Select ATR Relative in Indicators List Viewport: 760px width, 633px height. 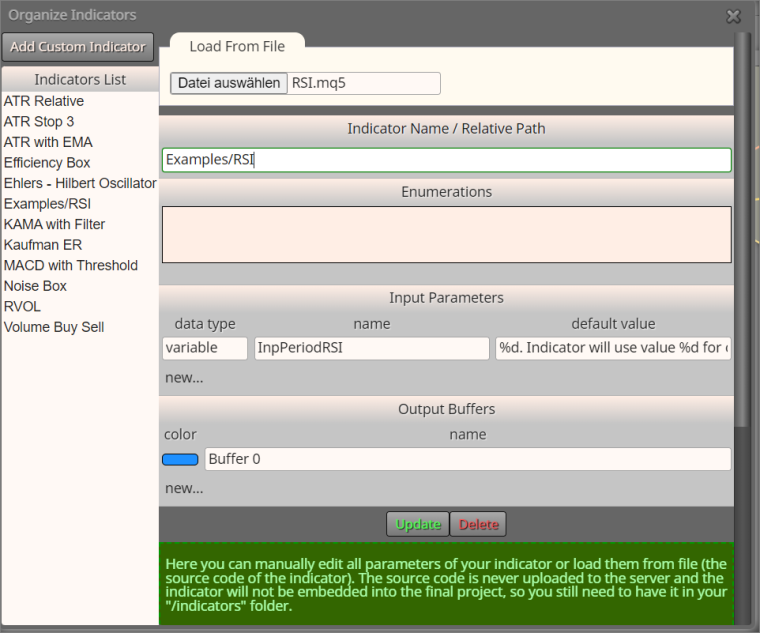coord(44,101)
